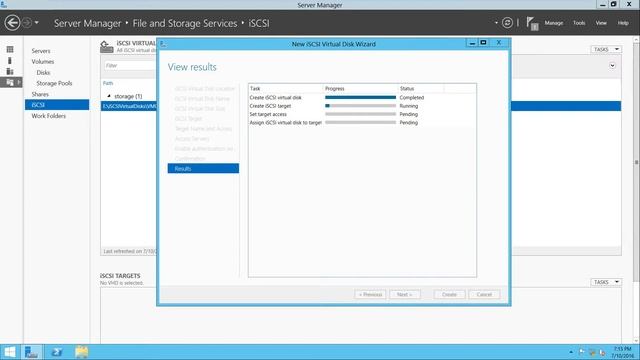Viewport: 640px width, 360px height.
Task: Minimize the New iSCSI Virtual Disk Wizard
Action: [472, 43]
